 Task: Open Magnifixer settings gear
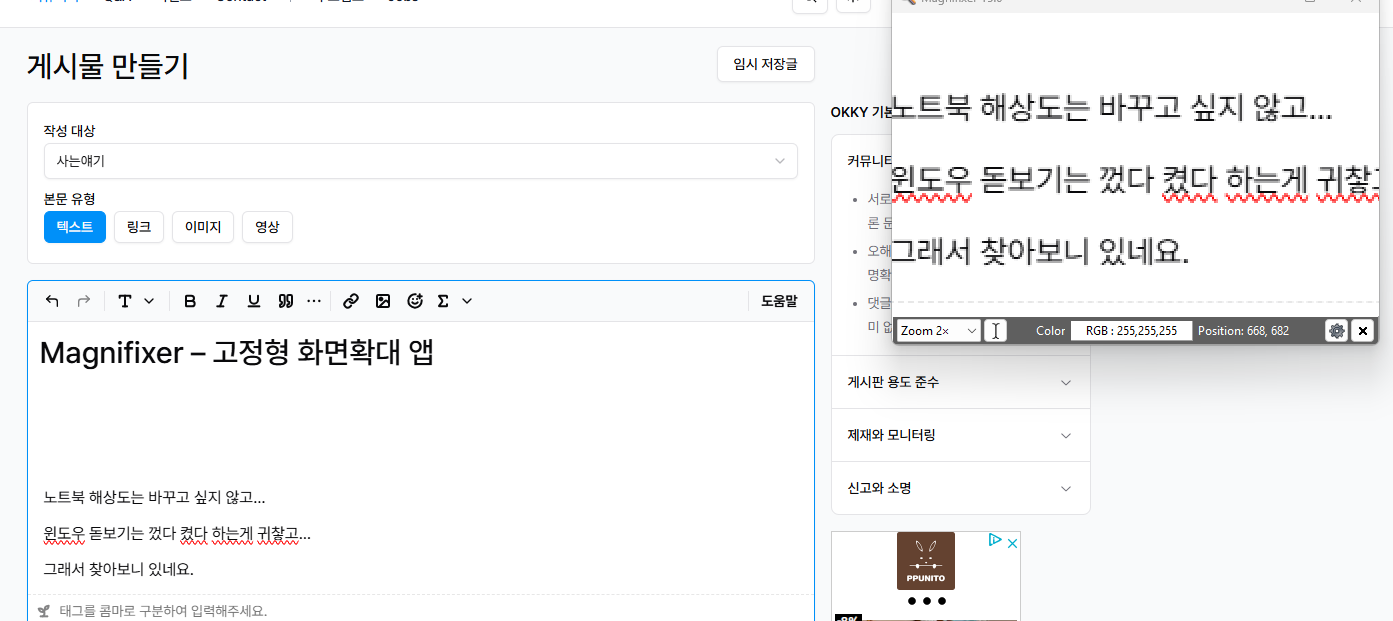[1336, 331]
